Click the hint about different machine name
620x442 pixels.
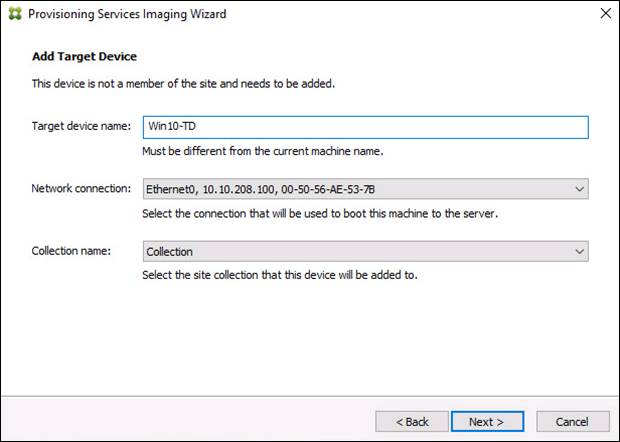[264, 151]
